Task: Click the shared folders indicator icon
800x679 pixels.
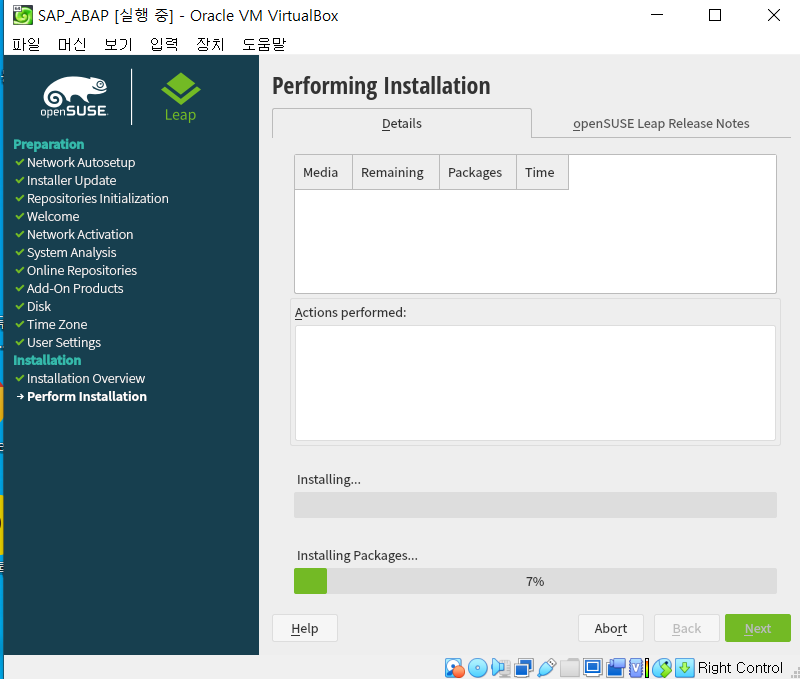Action: coord(570,668)
